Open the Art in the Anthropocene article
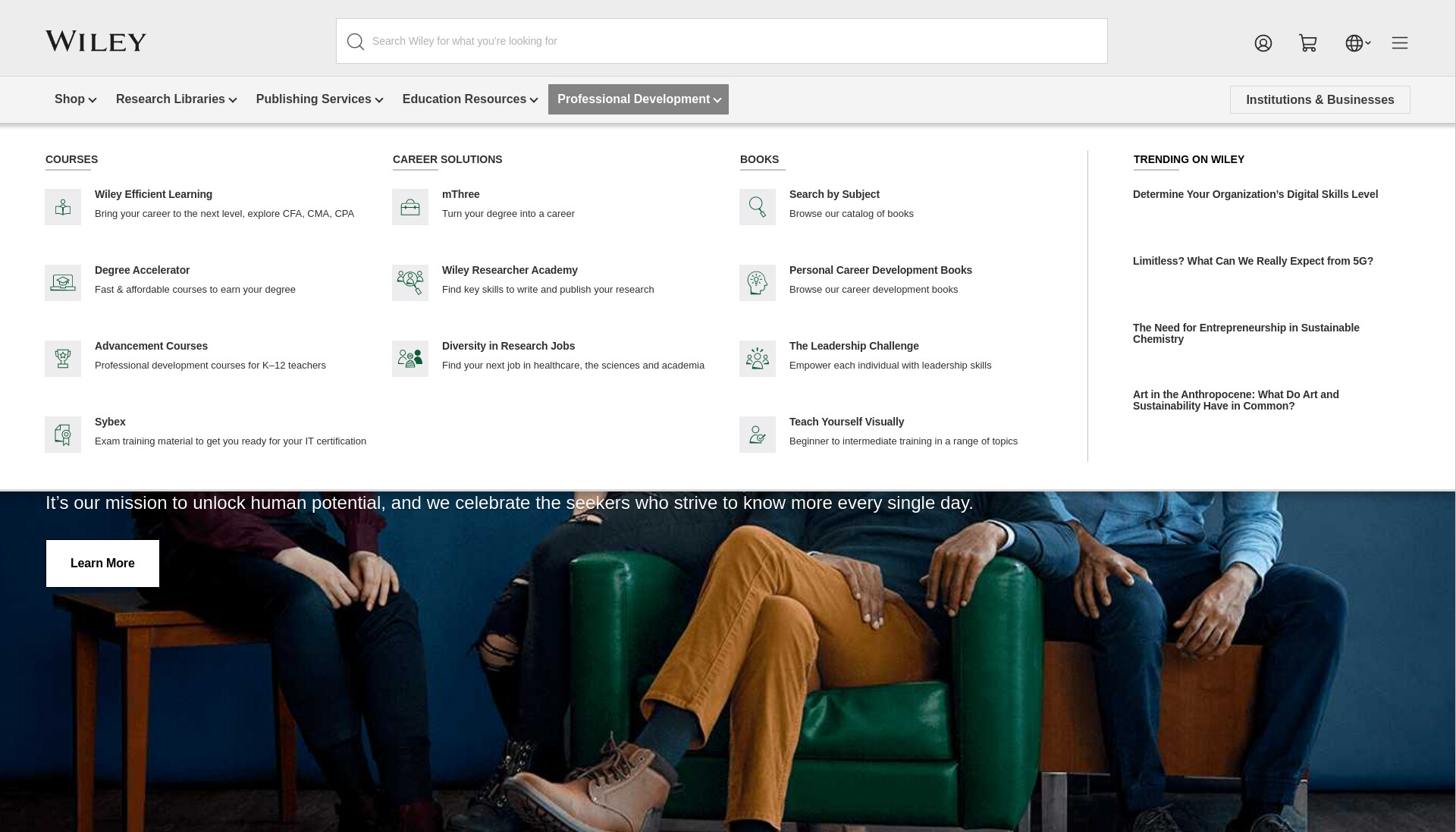The image size is (1456, 832). 1236,400
